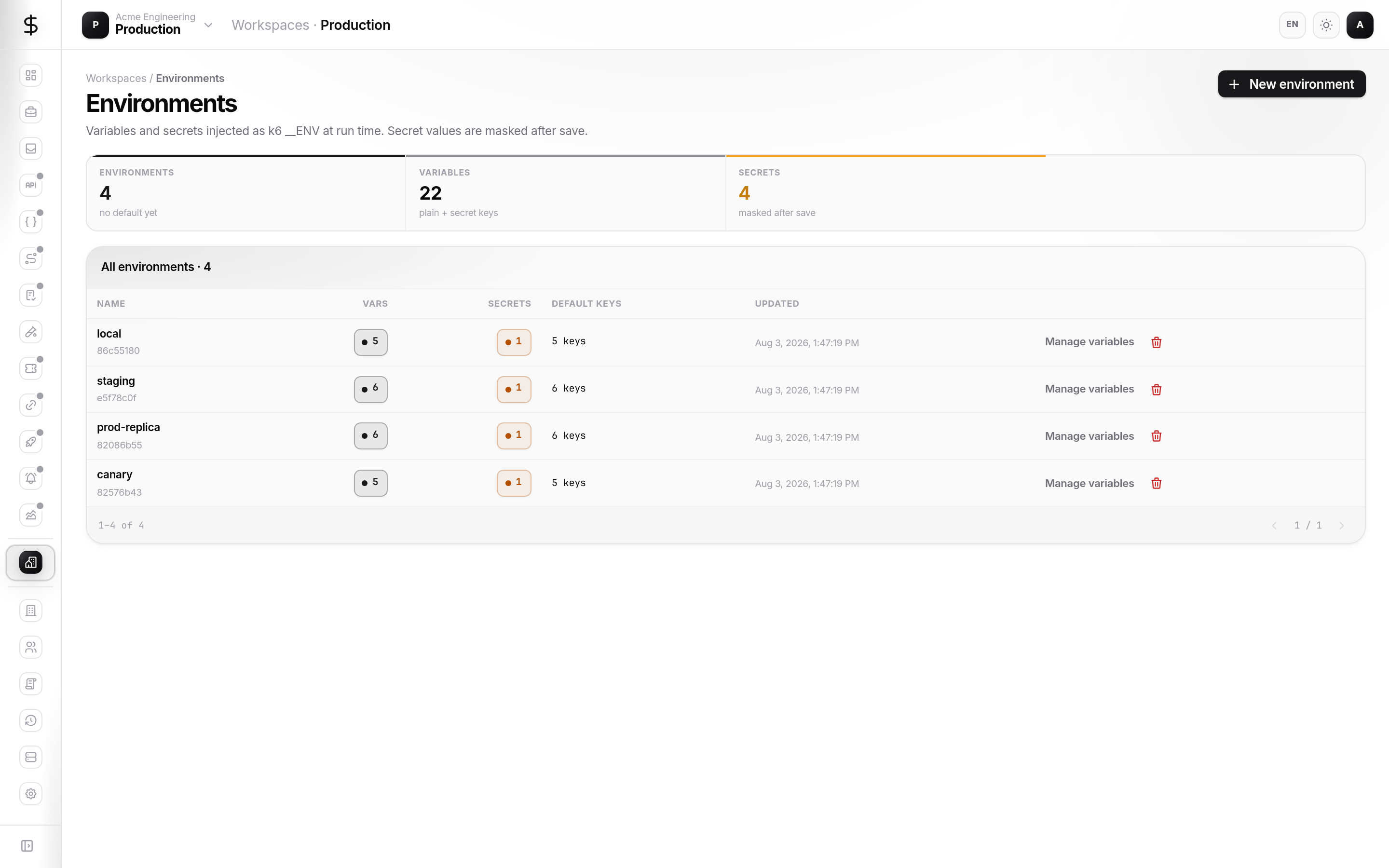Open the scroll document icon in sidebar
This screenshot has width=1389, height=868.
coord(31,684)
